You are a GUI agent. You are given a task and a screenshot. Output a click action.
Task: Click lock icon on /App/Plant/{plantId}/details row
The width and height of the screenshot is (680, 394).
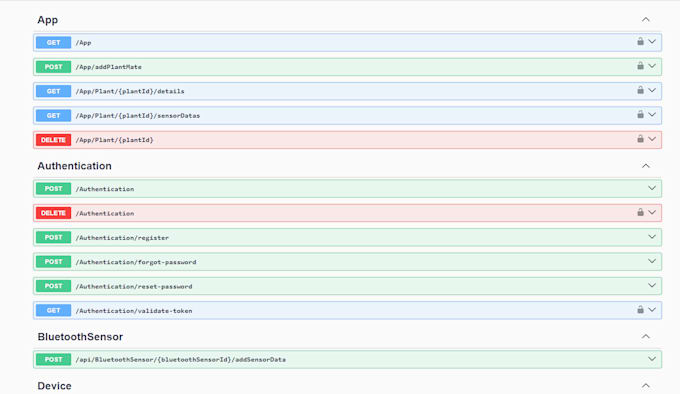tap(640, 90)
